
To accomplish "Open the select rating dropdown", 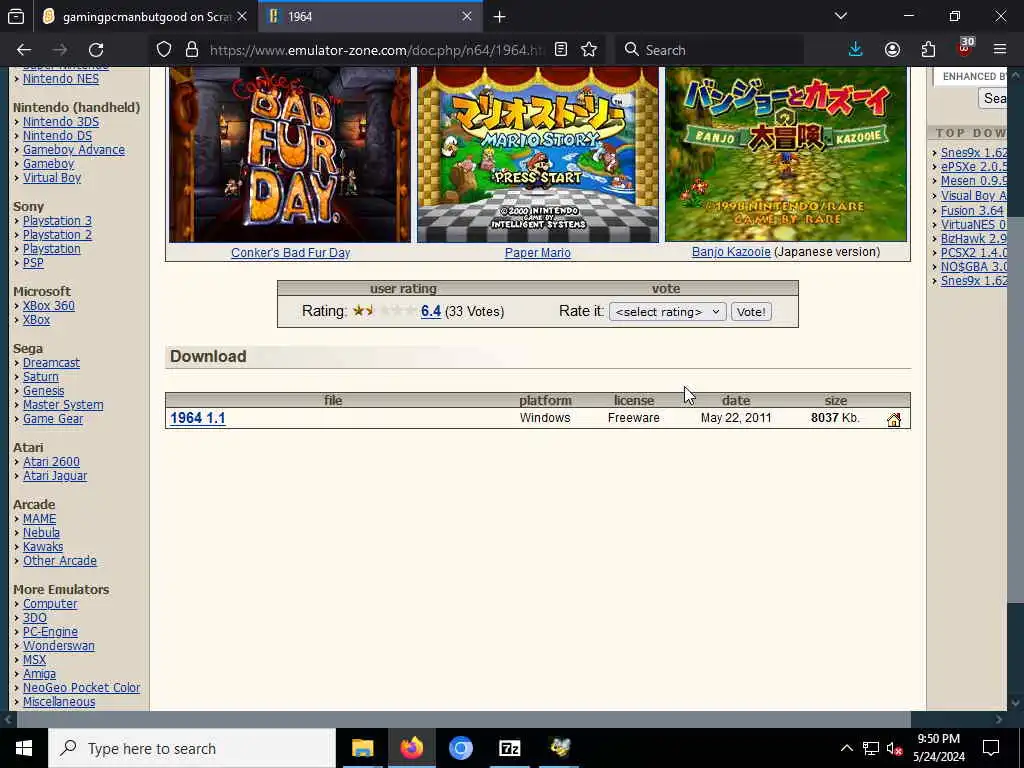I will 667,312.
